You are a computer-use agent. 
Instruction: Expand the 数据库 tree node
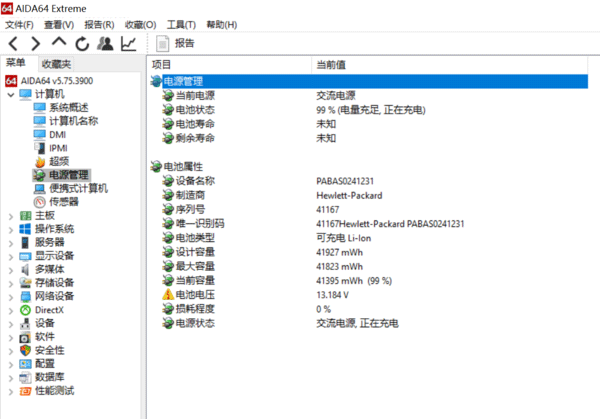click(11, 378)
